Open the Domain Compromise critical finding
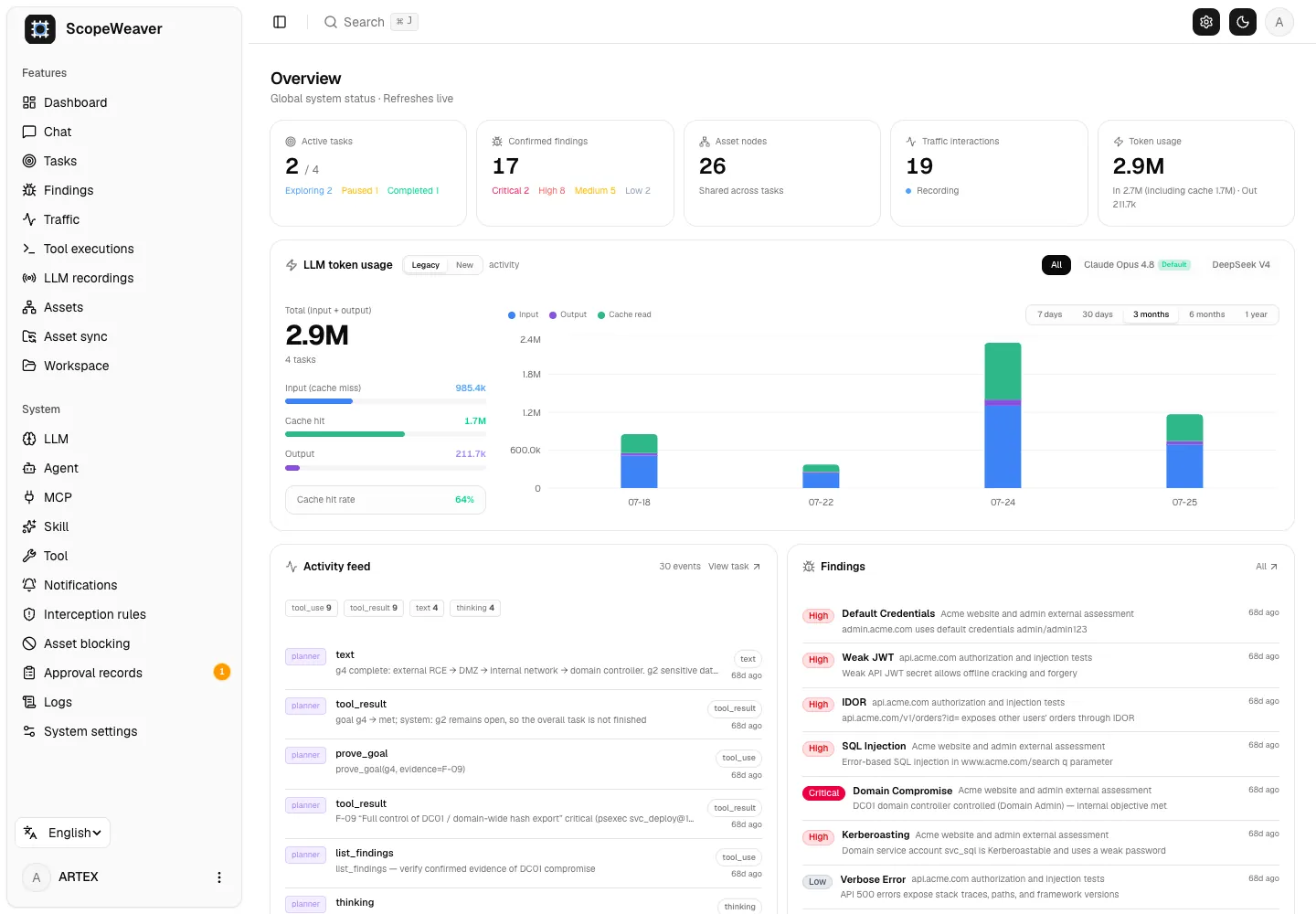 click(x=1040, y=798)
